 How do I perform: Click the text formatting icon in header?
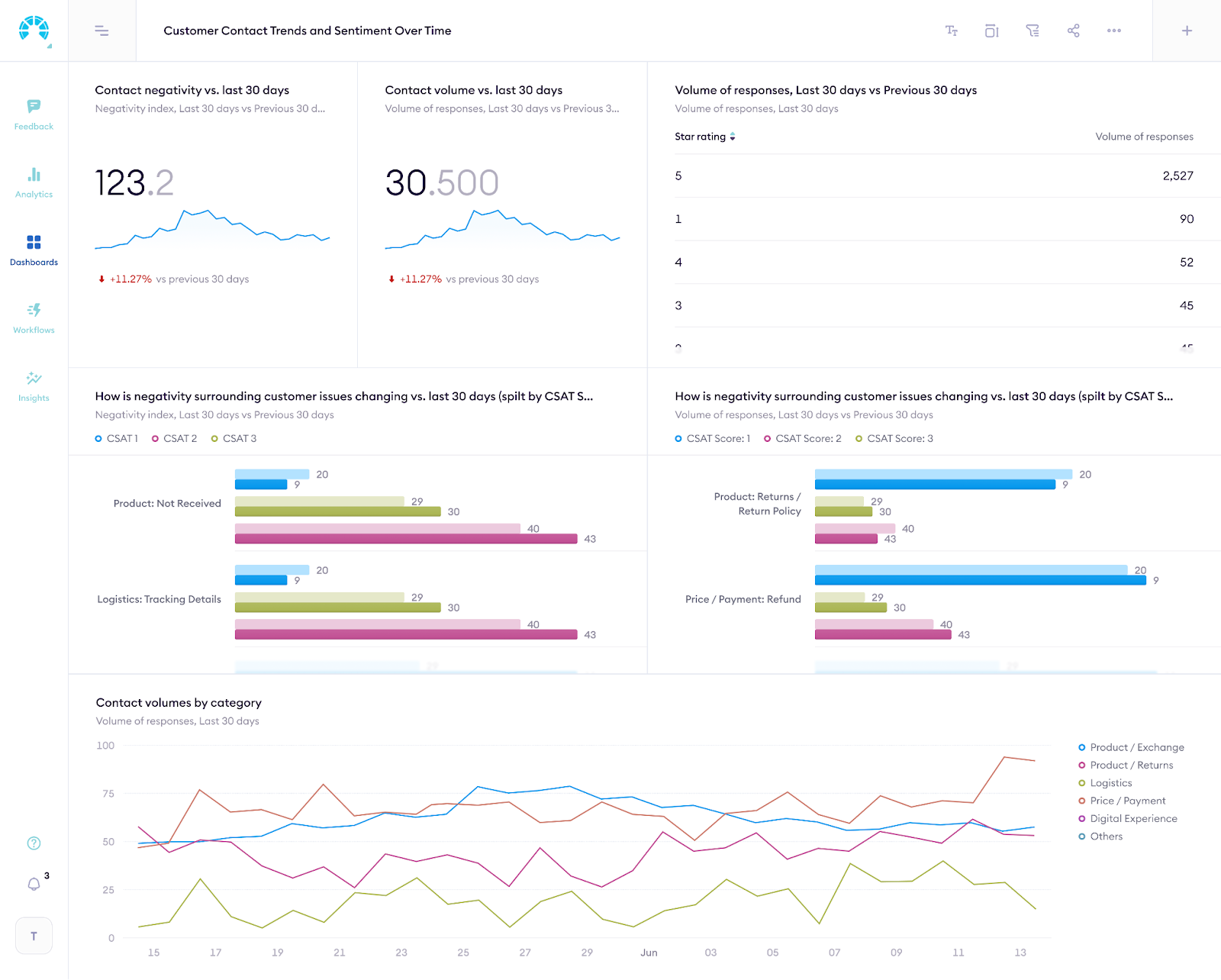[952, 31]
